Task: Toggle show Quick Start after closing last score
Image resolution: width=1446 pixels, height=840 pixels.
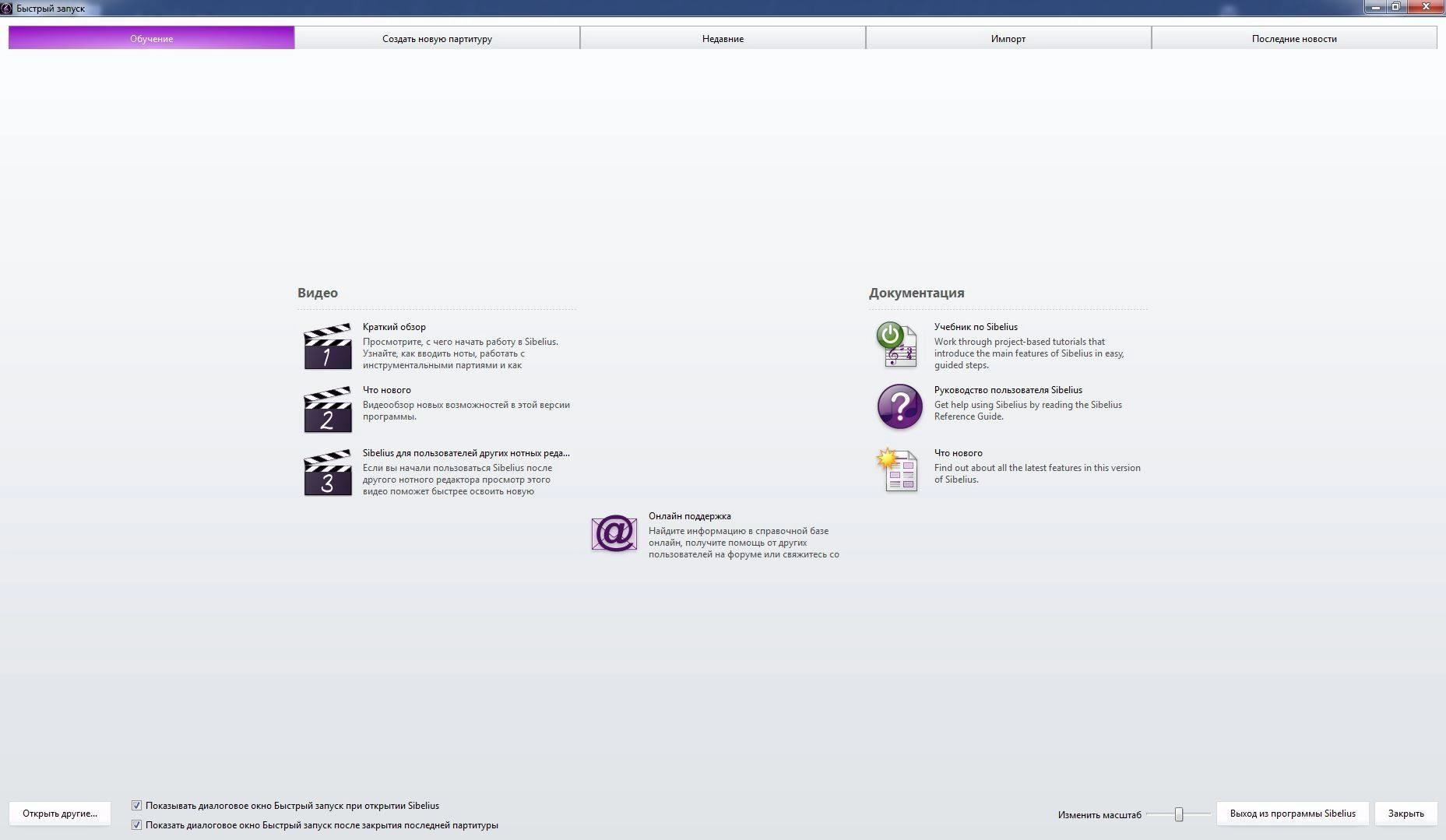Action: point(136,825)
